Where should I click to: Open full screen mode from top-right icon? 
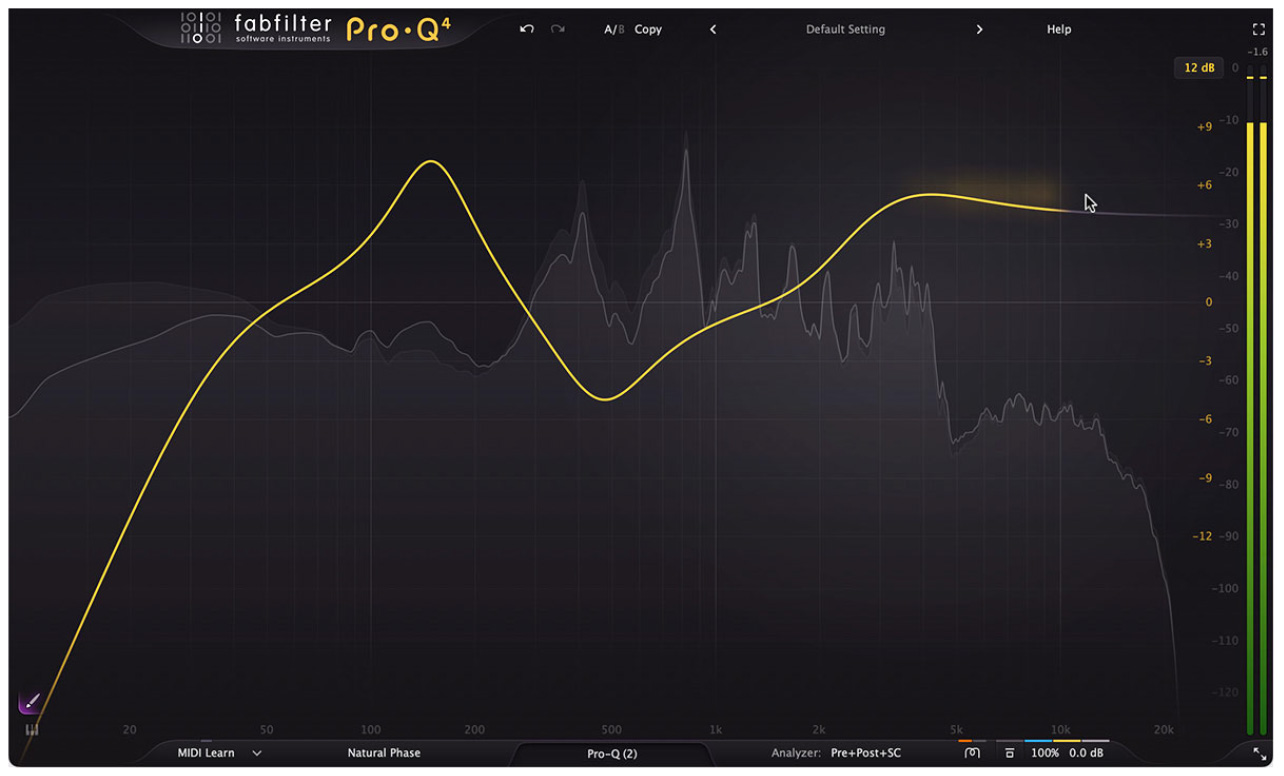tap(1258, 29)
